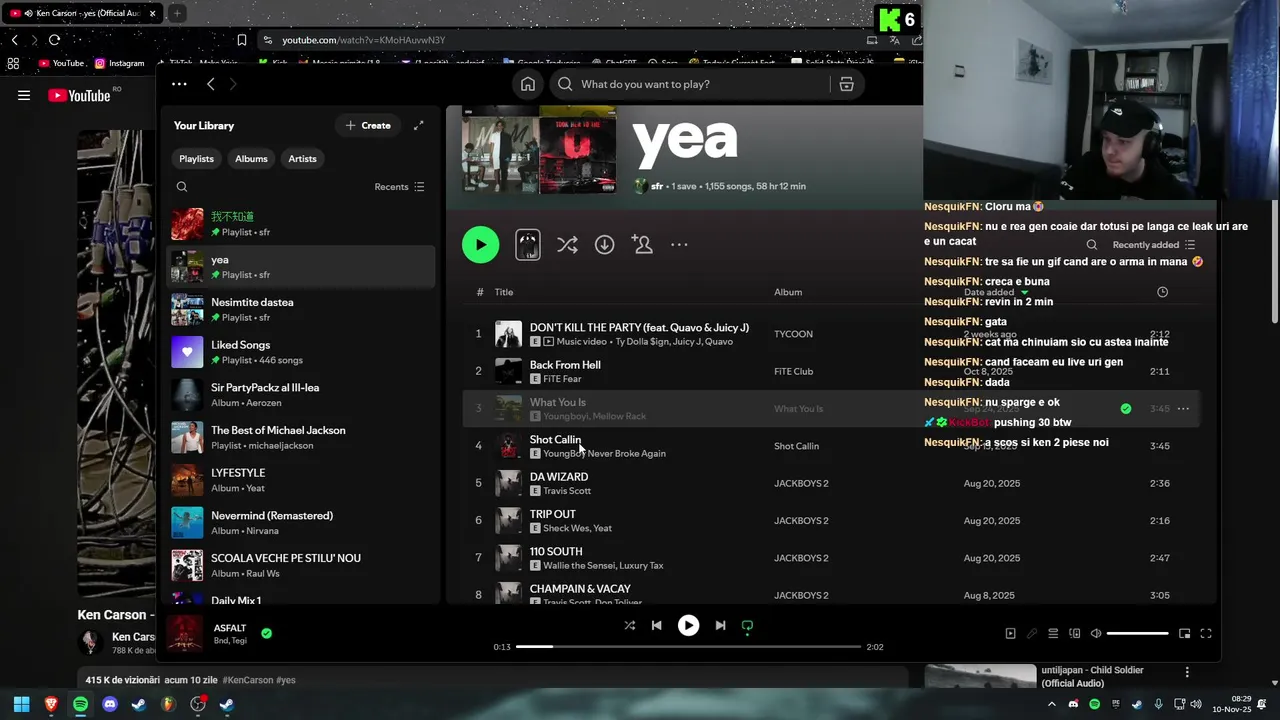Sort tracks by Duration clock column
The height and width of the screenshot is (720, 1280).
1162,292
